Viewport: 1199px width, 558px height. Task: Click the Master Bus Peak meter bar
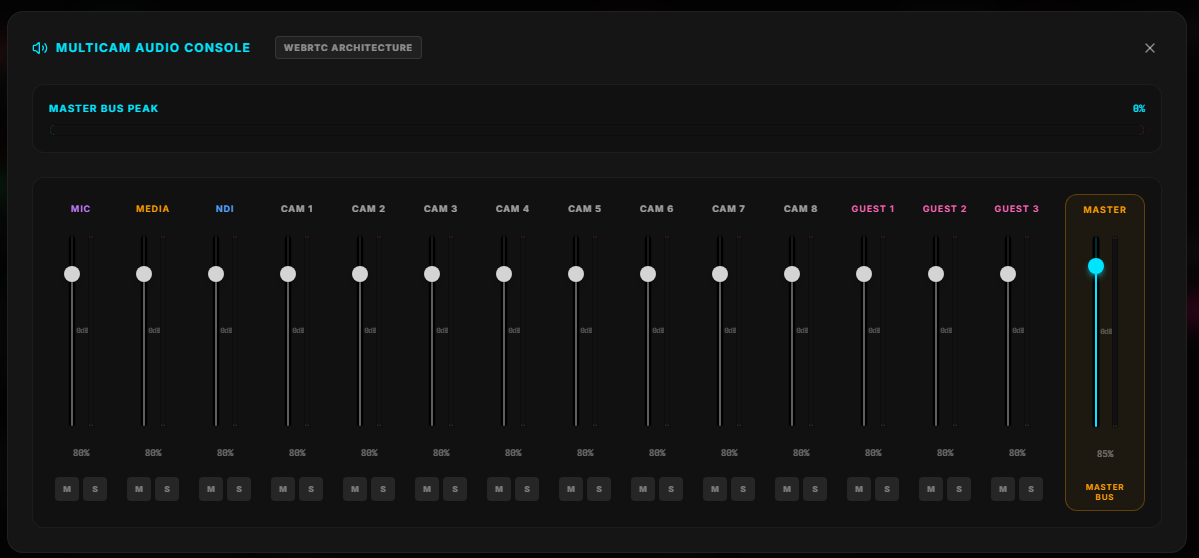(x=596, y=130)
